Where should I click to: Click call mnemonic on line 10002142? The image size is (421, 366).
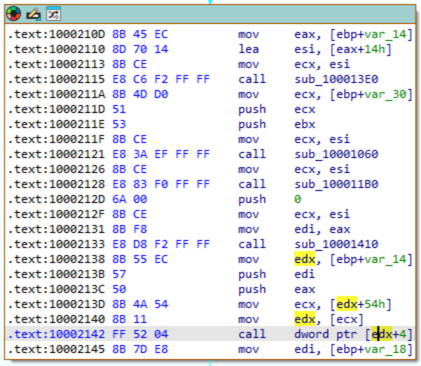(x=252, y=334)
